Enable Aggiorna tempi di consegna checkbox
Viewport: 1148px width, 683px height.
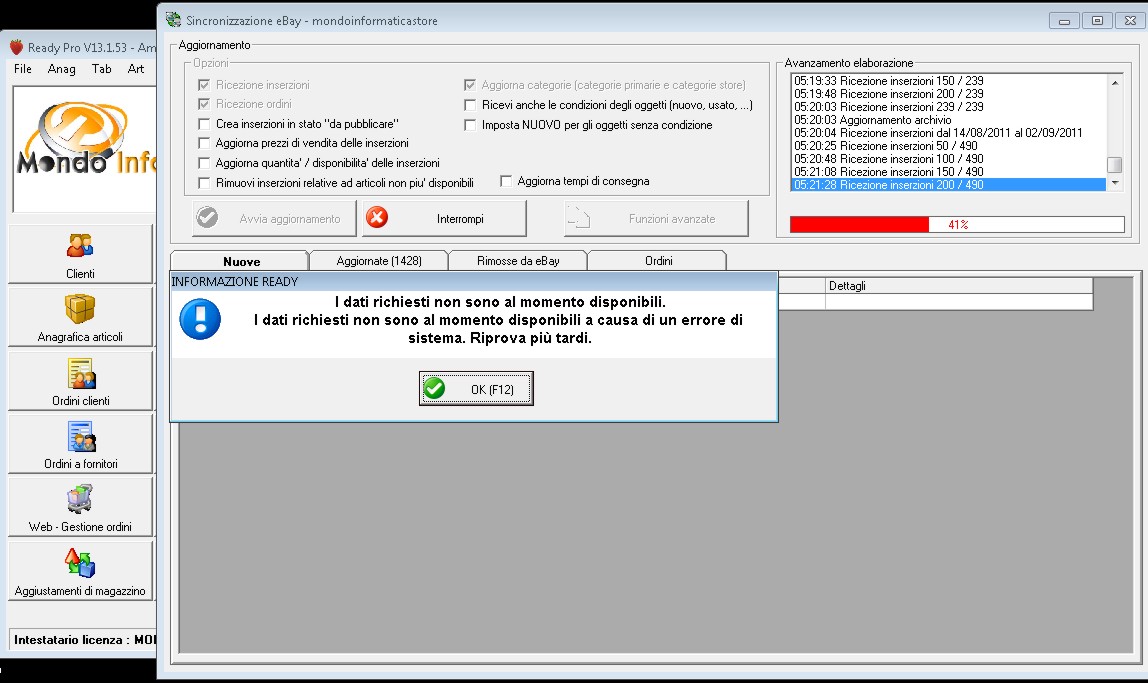(506, 181)
